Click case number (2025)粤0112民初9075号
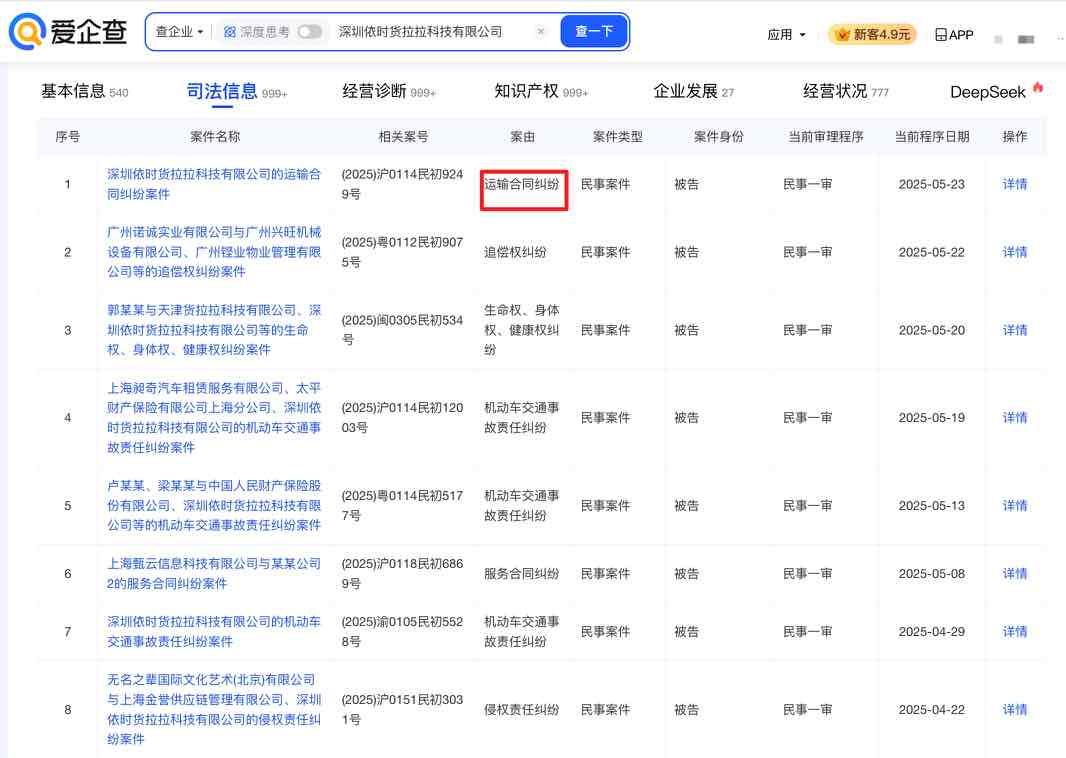 point(402,252)
